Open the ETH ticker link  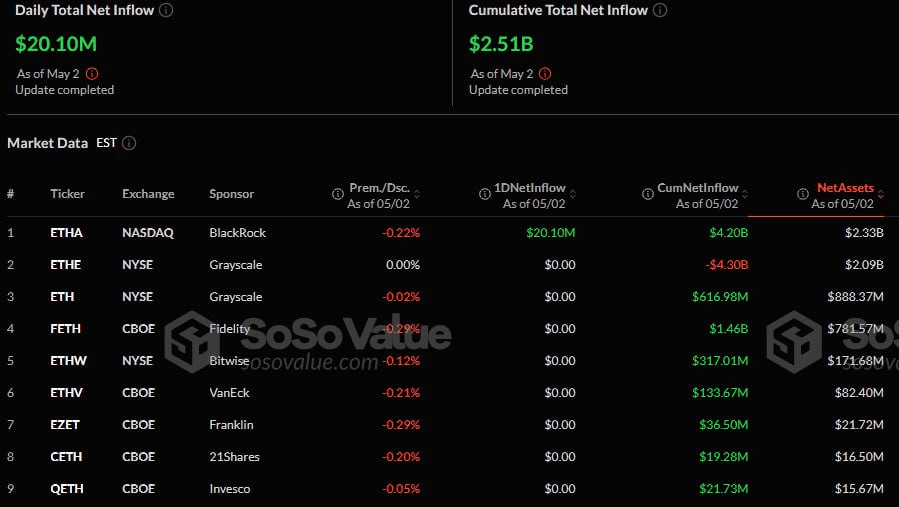coord(62,297)
